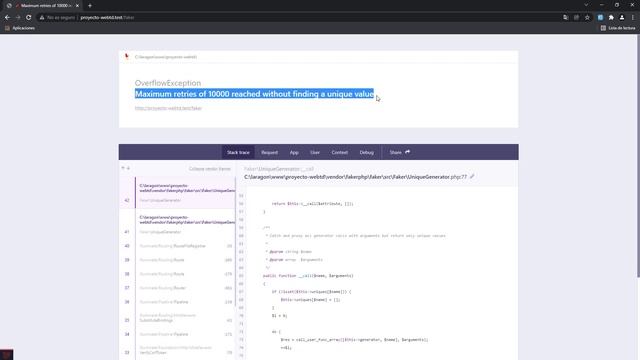This screenshot has height=360, width=640.
Task: Close the 'Maximum retries of 10000' tab
Action: coord(77,6)
